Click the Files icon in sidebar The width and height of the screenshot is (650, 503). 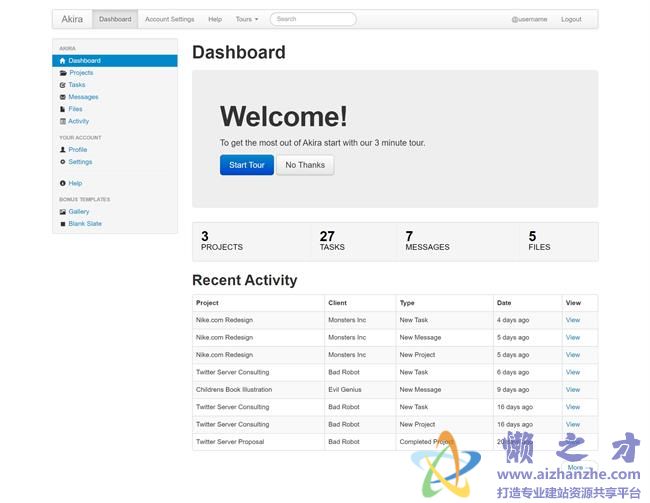(x=63, y=109)
